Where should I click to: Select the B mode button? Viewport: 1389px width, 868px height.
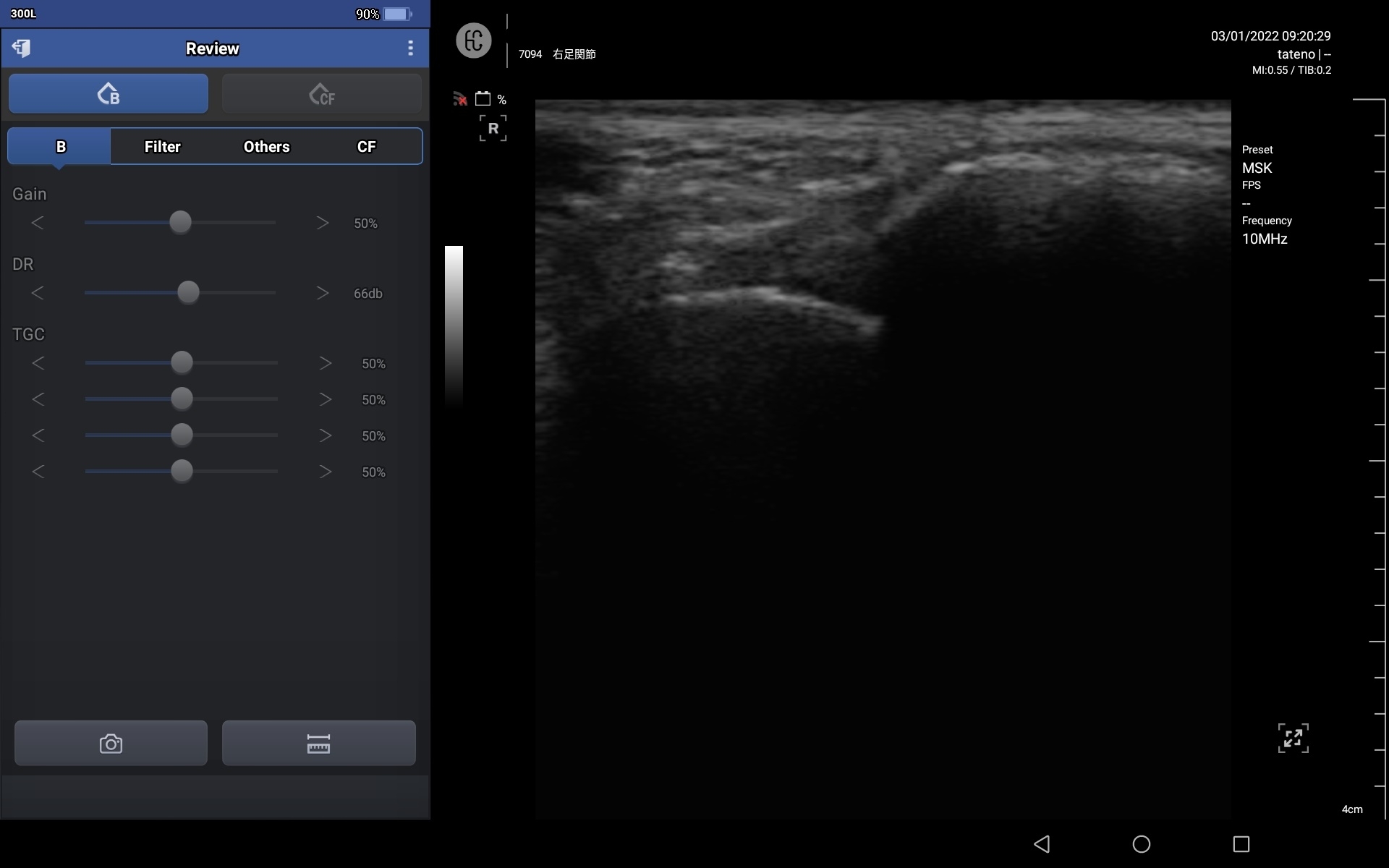click(109, 93)
